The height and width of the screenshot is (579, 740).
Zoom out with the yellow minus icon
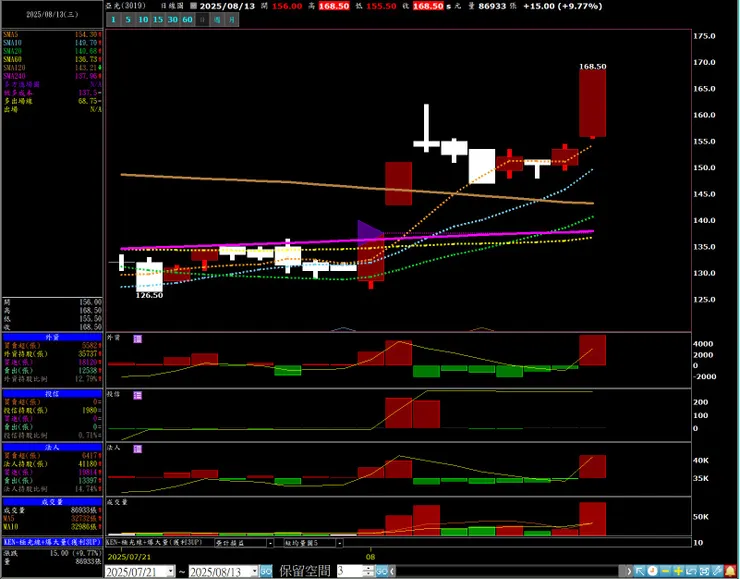click(665, 571)
